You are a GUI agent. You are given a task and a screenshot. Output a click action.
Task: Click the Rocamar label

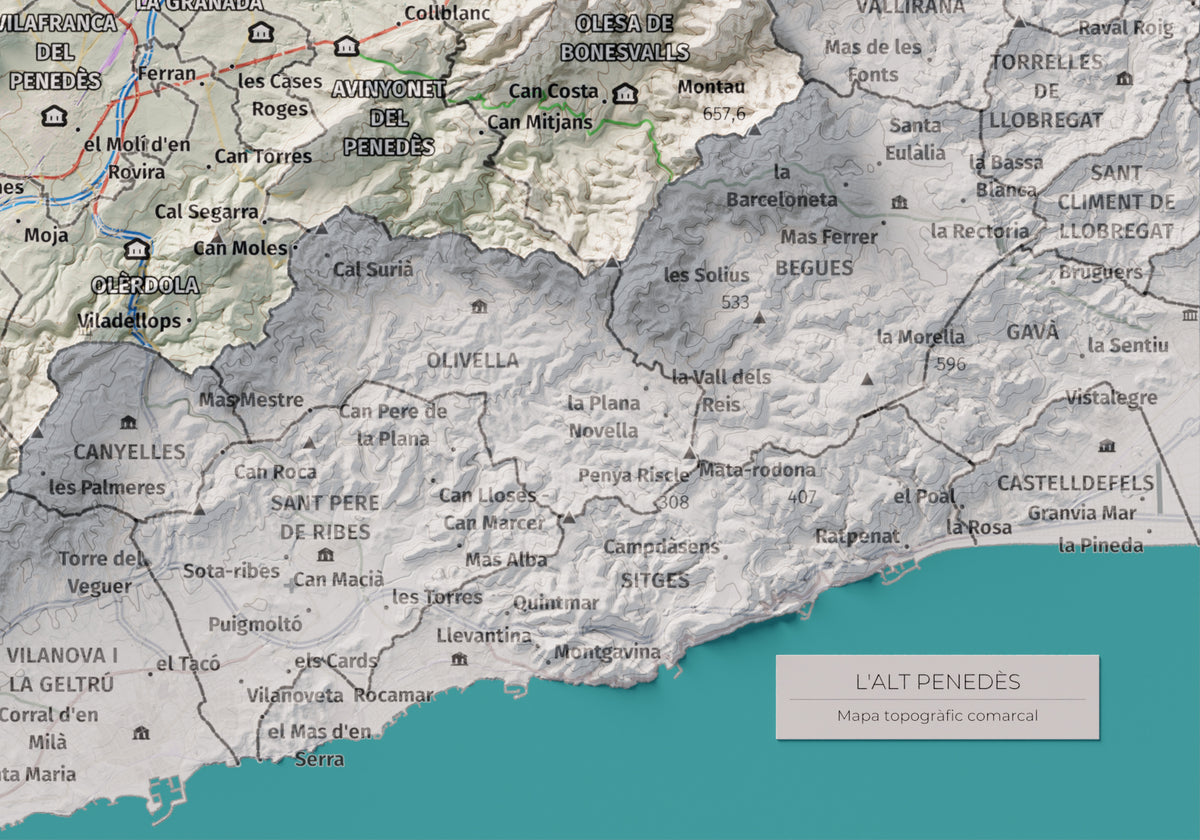point(393,695)
